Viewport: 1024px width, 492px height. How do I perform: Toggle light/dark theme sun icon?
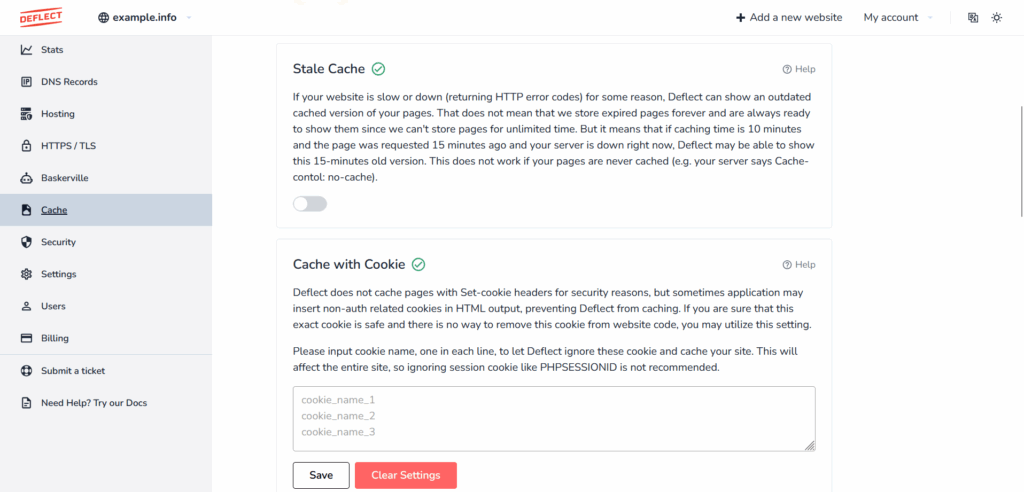point(997,18)
